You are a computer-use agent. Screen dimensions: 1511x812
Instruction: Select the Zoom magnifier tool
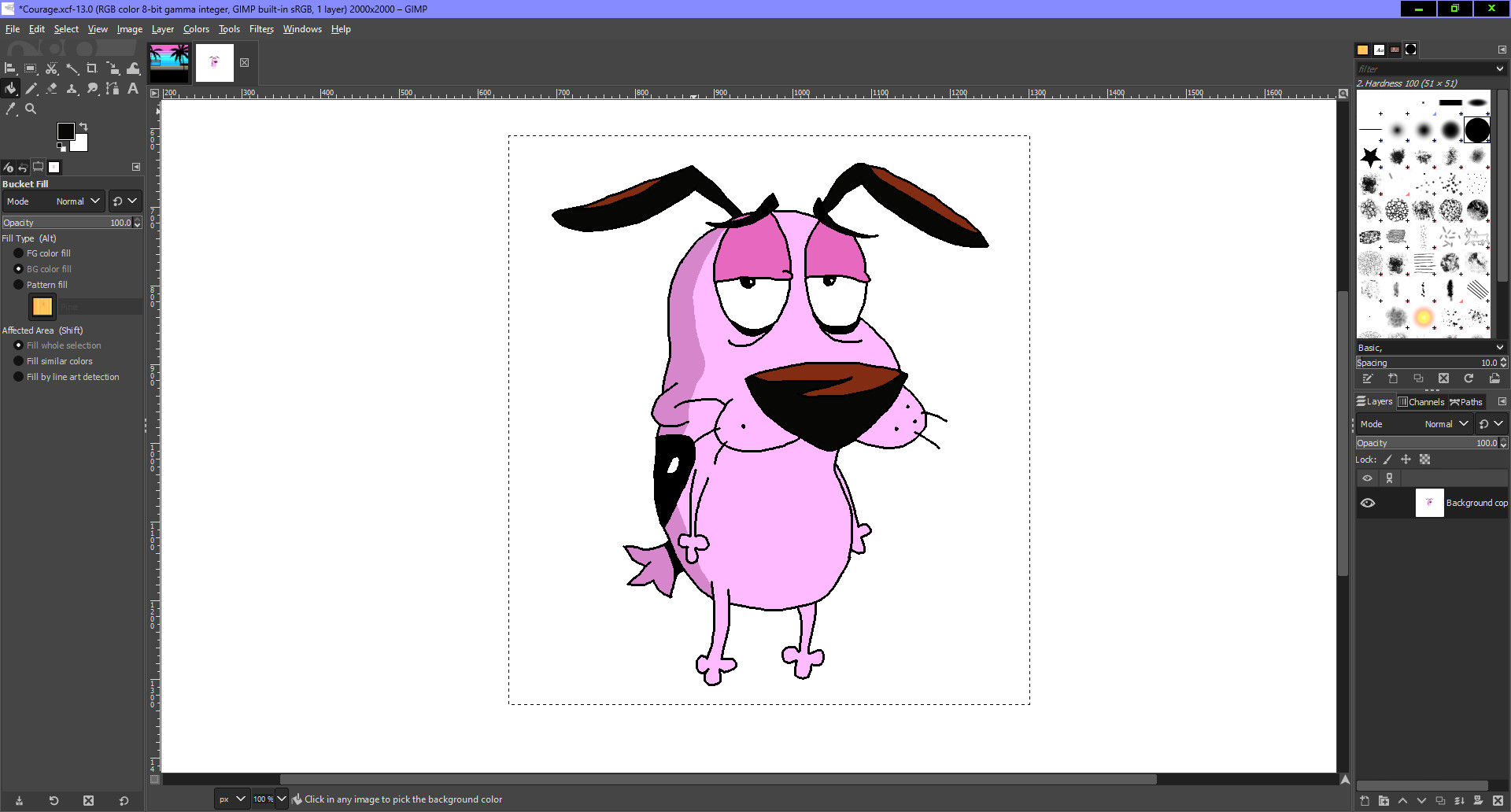click(x=31, y=109)
